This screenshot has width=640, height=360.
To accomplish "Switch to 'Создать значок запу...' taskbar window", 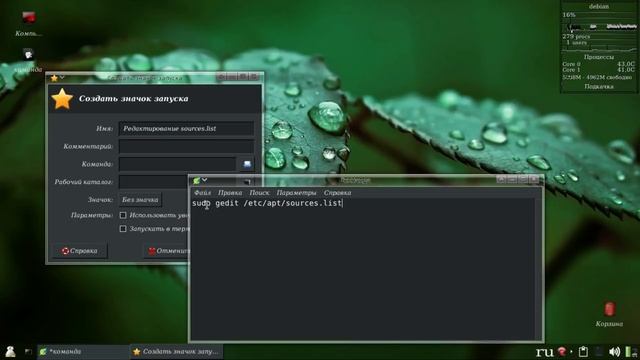I will pos(176,351).
